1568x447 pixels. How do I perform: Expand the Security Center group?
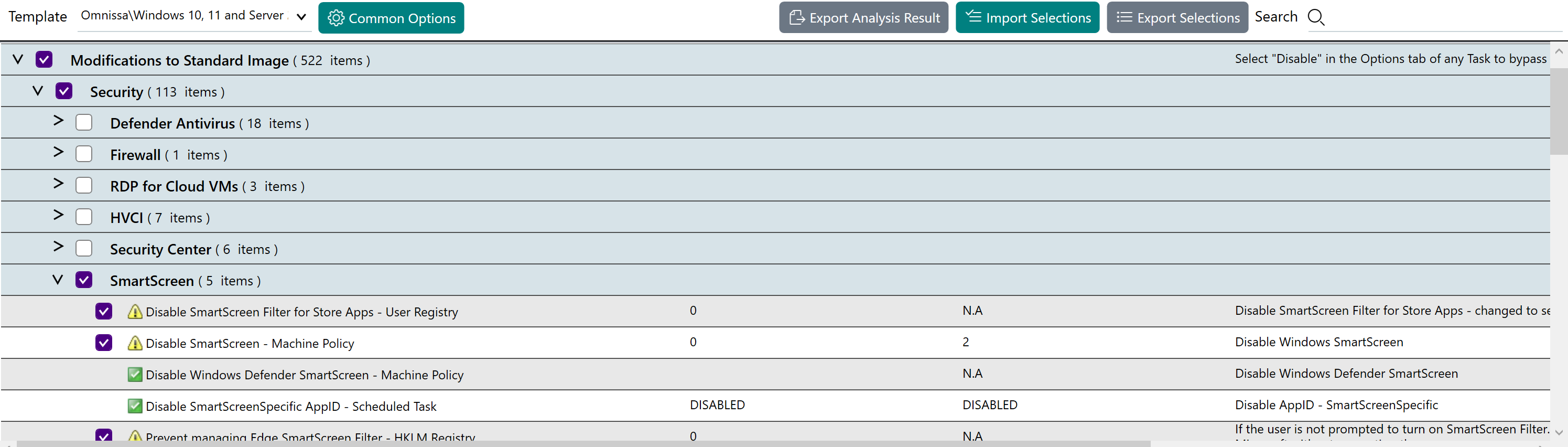click(58, 247)
